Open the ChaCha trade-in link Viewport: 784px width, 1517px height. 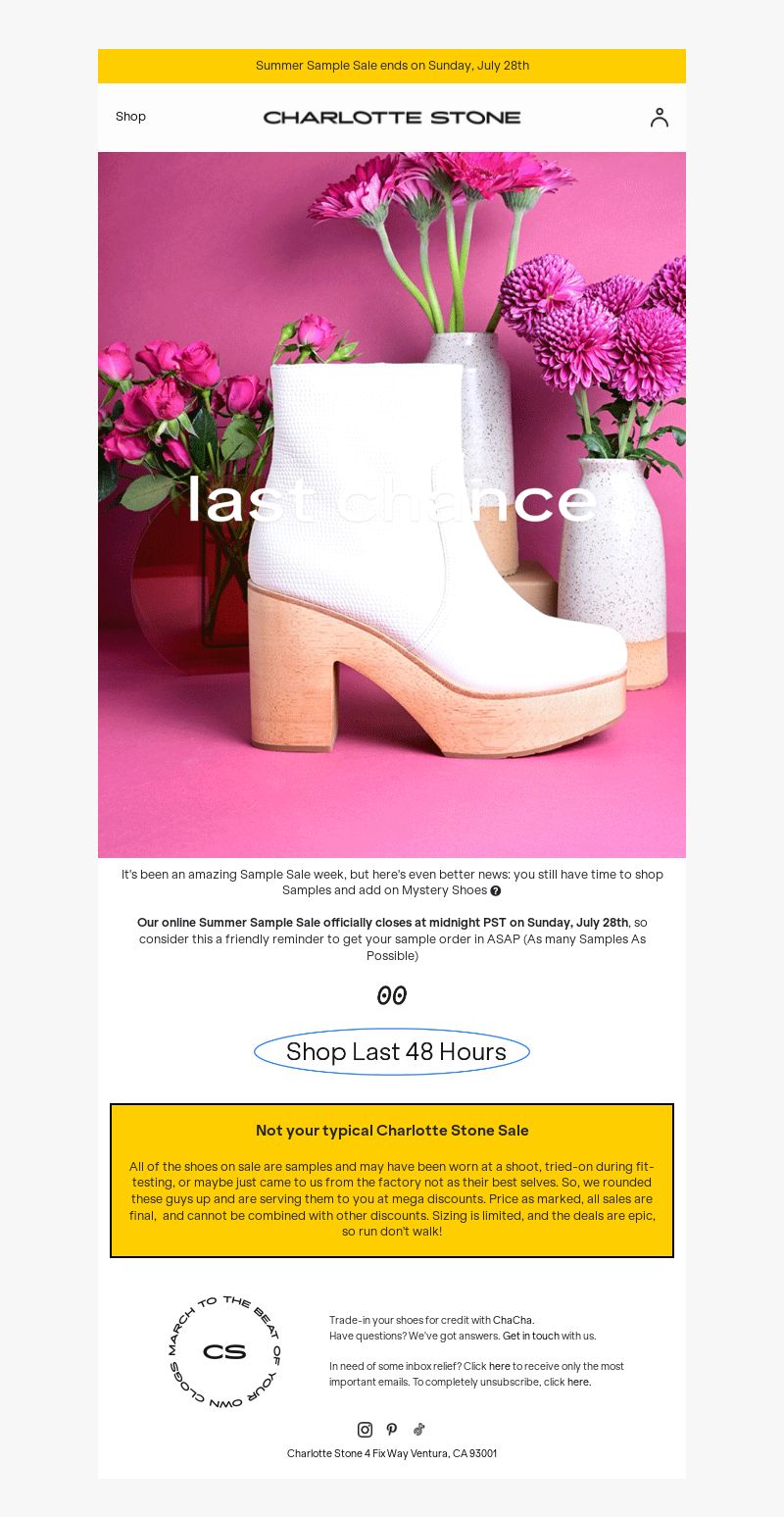513,1320
